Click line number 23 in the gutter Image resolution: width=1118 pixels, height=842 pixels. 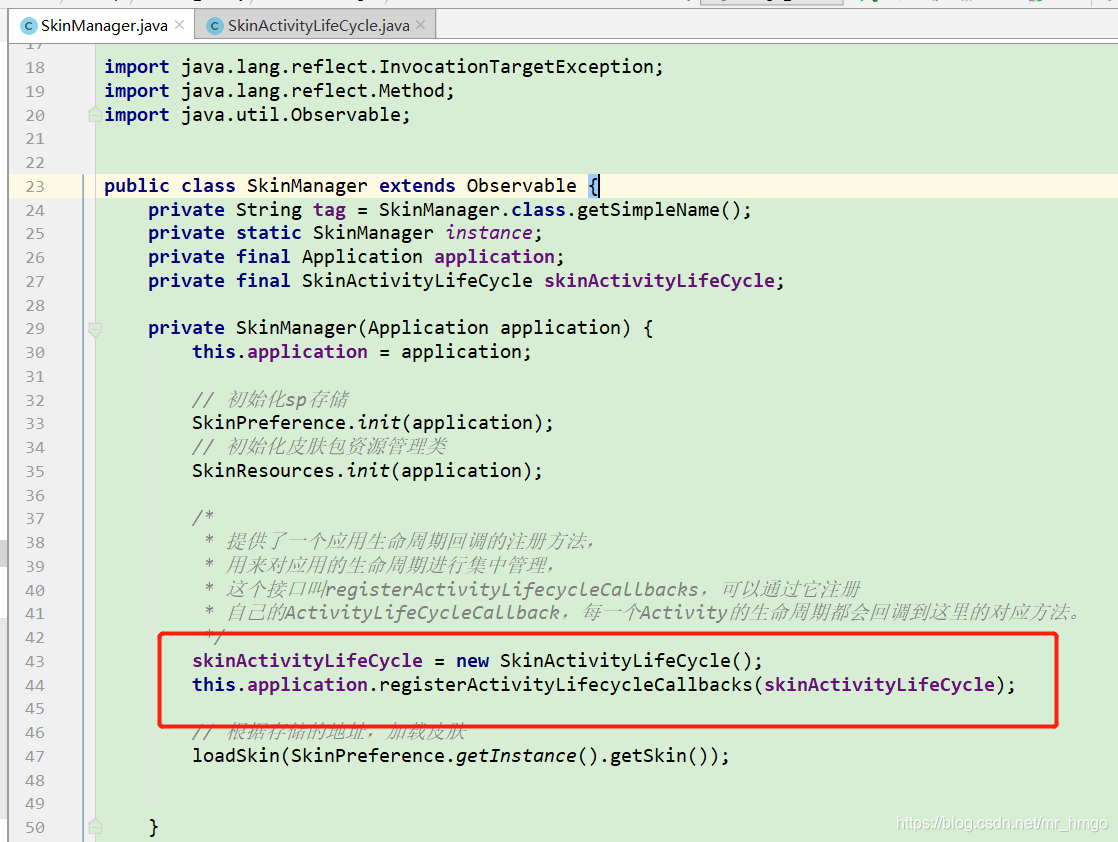(x=35, y=187)
